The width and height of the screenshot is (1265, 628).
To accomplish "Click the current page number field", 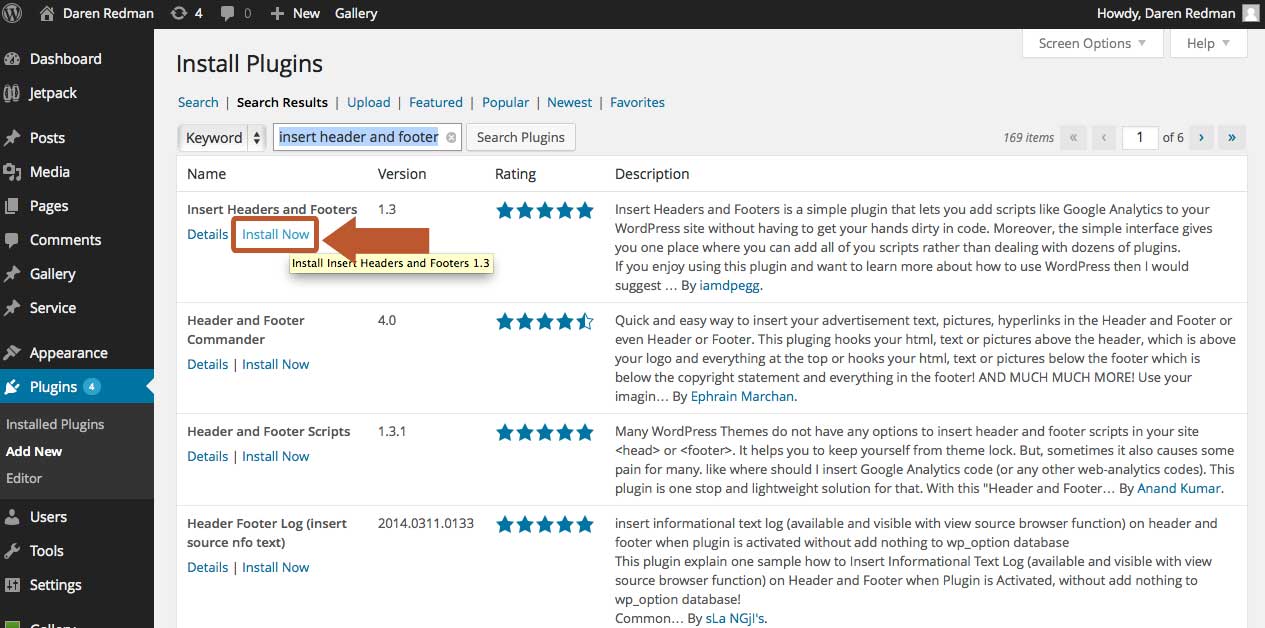I will click(x=1140, y=138).
